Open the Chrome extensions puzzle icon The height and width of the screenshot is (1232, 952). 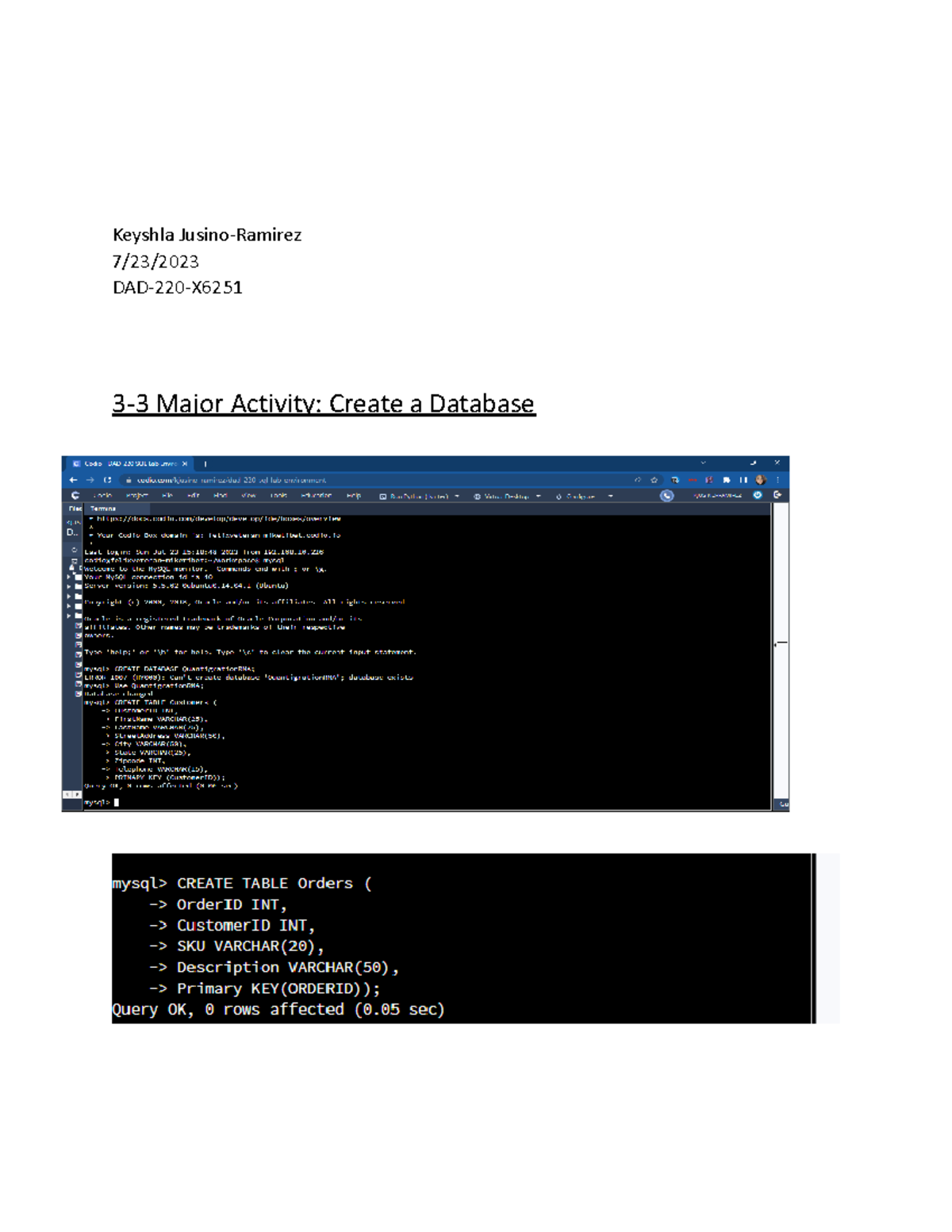726,480
